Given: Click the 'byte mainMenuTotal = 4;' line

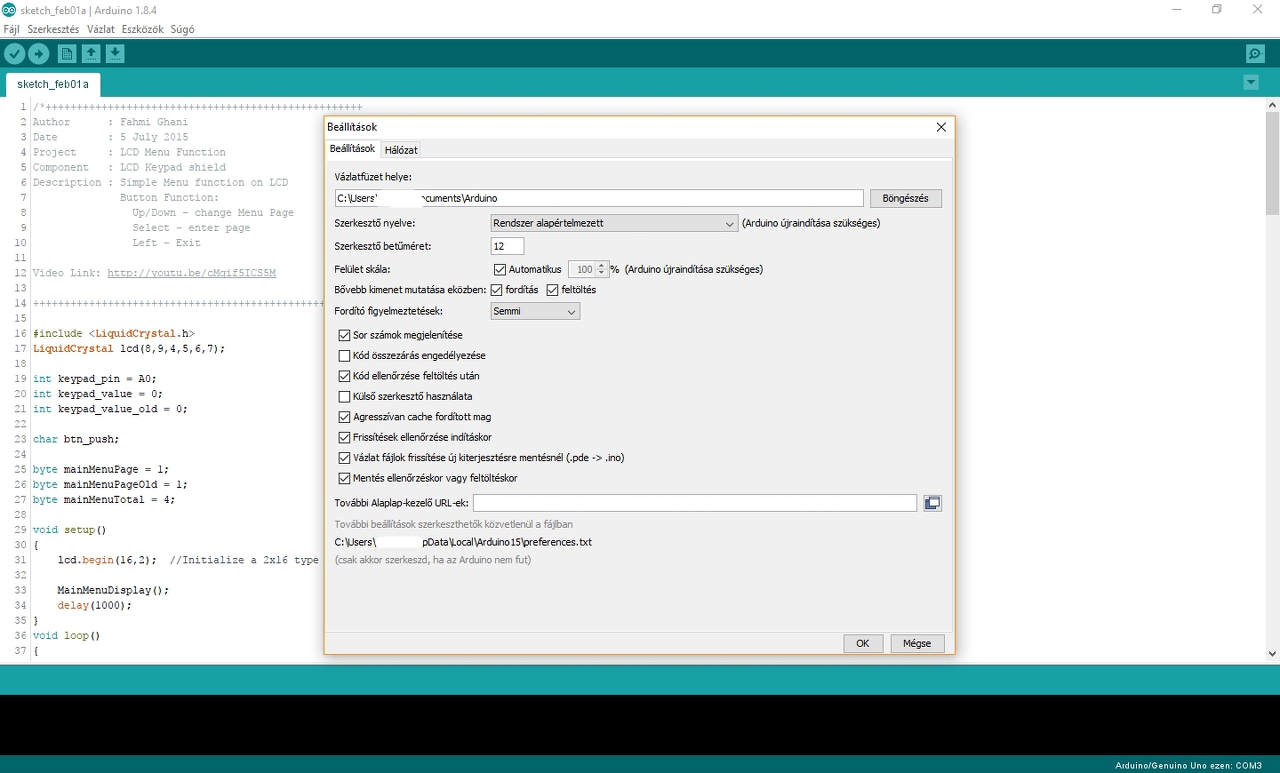Looking at the screenshot, I should point(104,499).
